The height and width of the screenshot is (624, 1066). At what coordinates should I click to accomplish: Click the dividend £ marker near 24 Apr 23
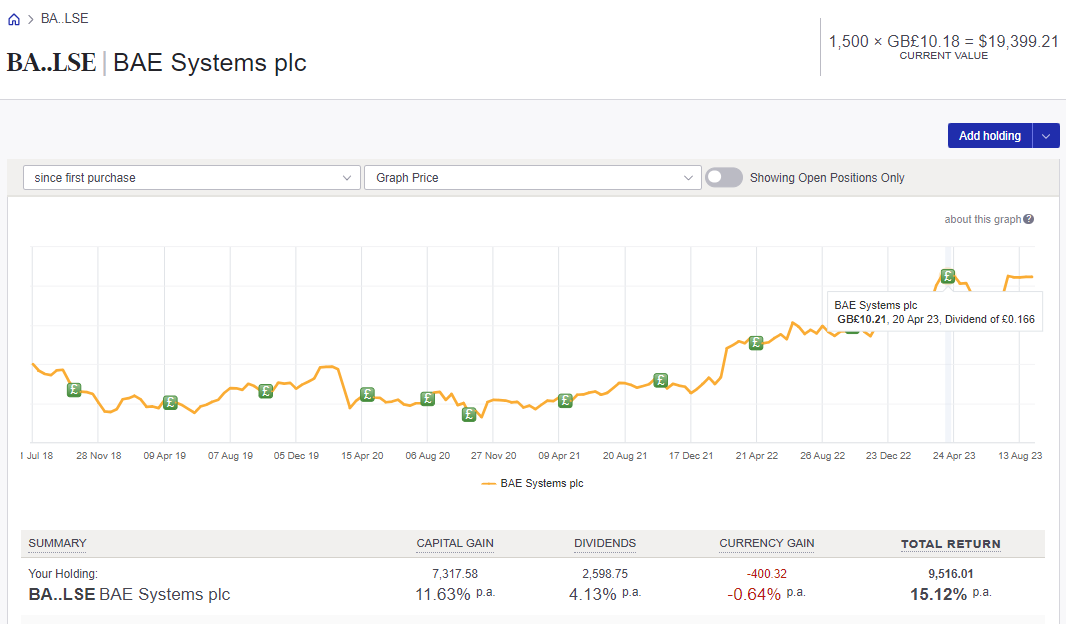click(x=947, y=275)
